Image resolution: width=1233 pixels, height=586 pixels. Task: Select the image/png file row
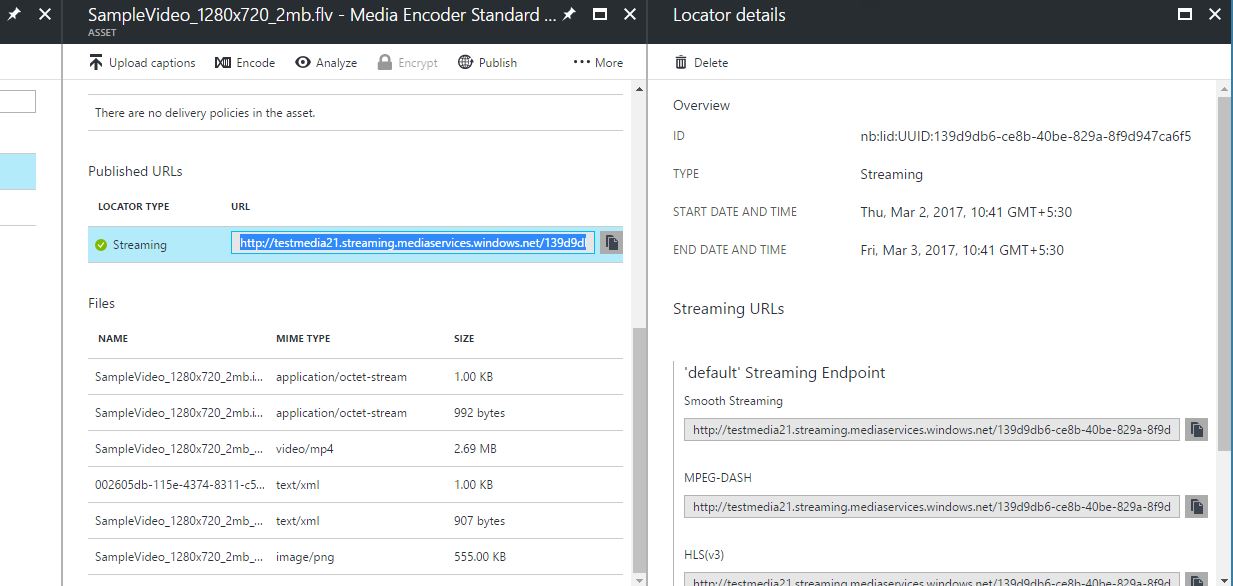(355, 557)
